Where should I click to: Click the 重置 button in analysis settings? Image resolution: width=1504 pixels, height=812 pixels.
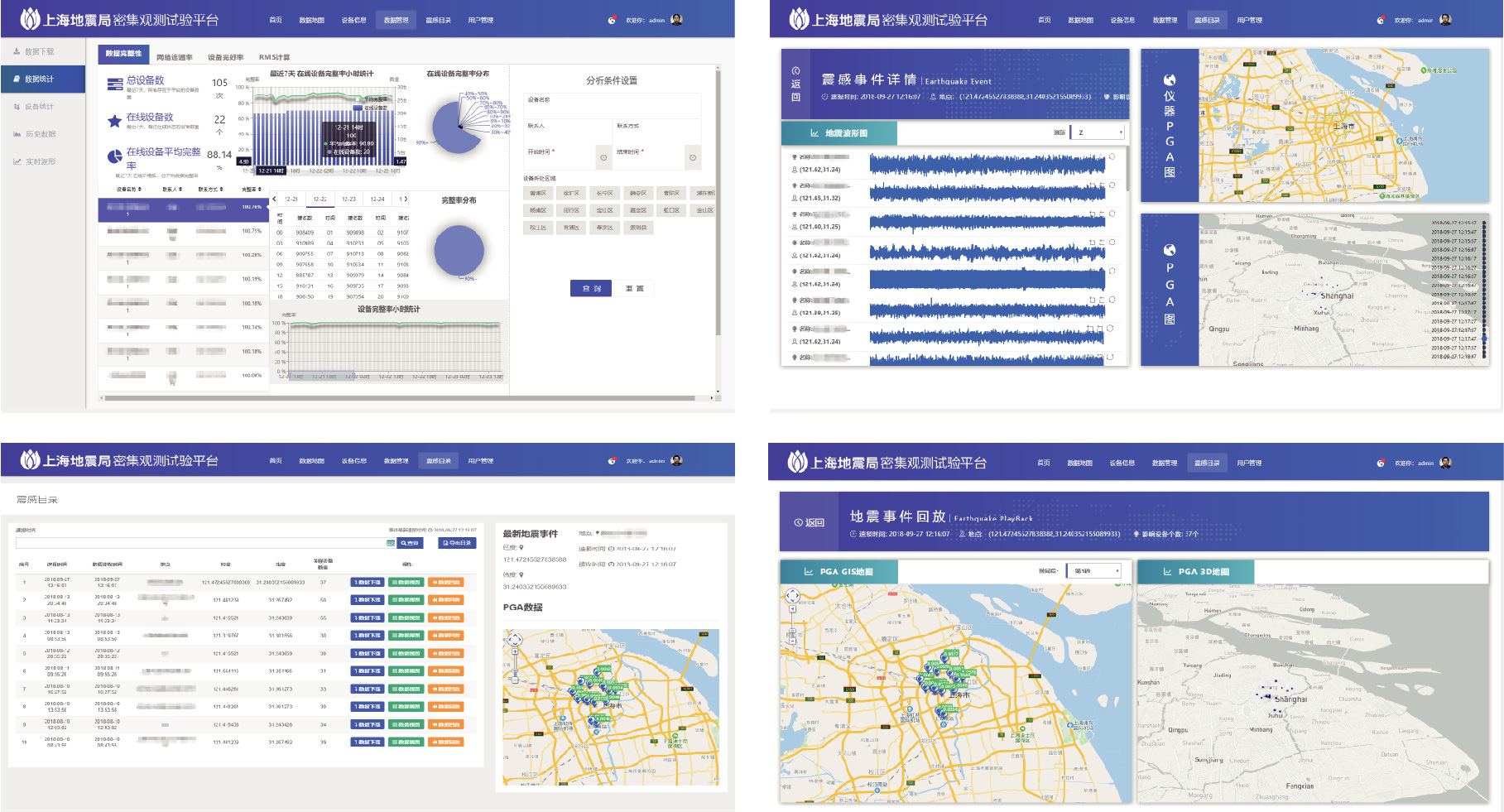click(634, 288)
